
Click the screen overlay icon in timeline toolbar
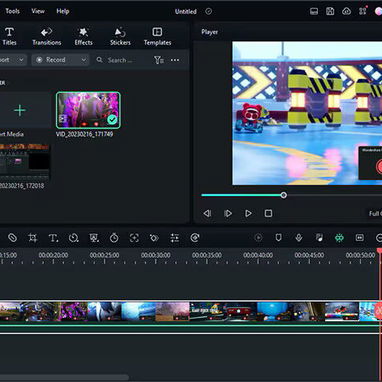tap(94, 238)
